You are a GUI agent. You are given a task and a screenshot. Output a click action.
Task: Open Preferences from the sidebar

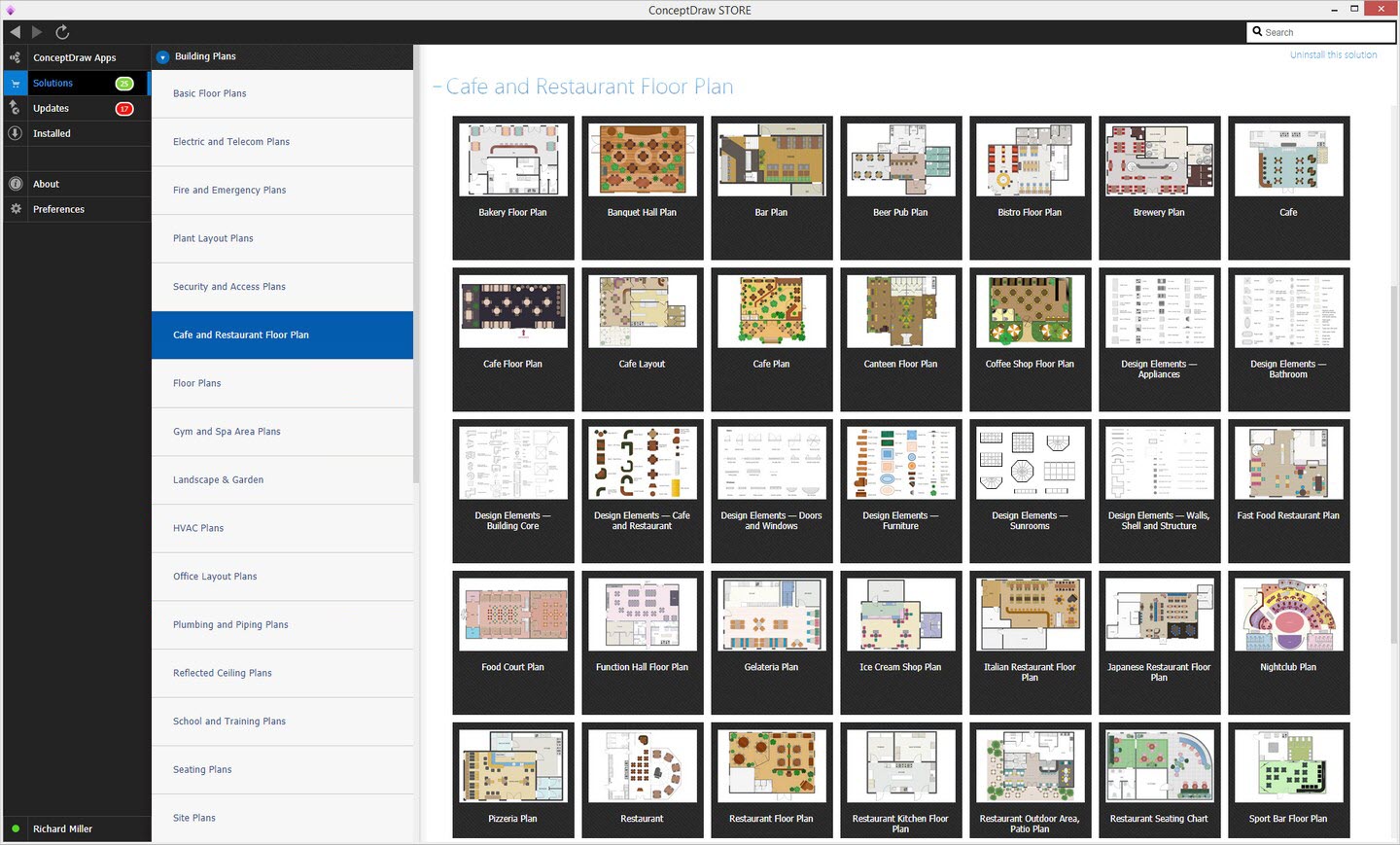coord(77,209)
